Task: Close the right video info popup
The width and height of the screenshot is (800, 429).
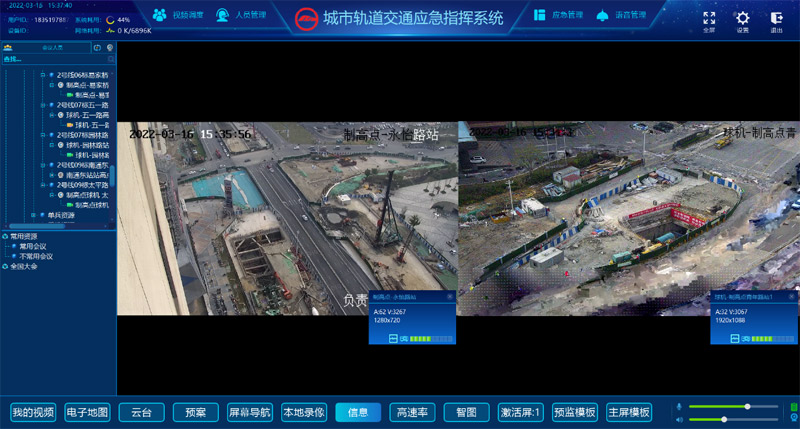Action: pyautogui.click(x=791, y=297)
